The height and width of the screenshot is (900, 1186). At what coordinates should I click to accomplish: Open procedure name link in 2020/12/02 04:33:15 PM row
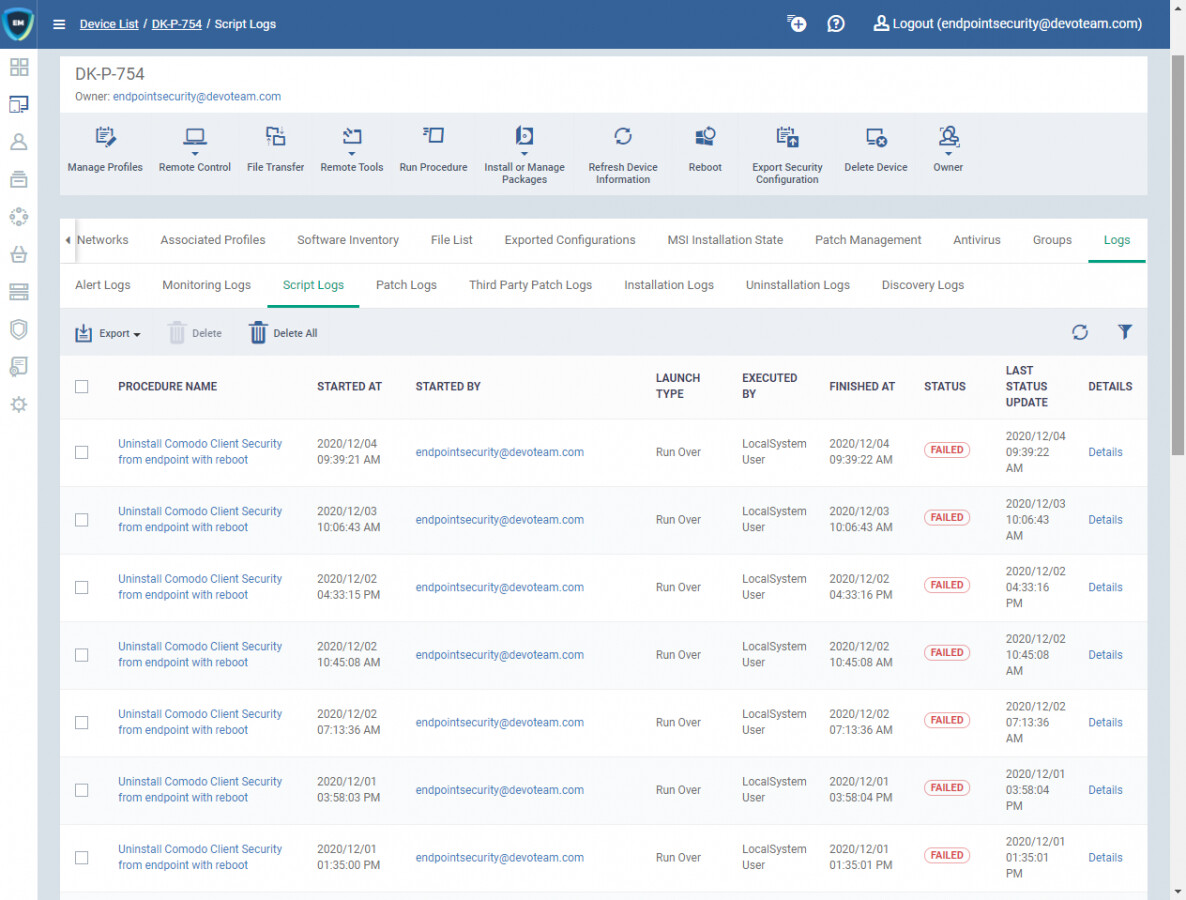click(200, 587)
